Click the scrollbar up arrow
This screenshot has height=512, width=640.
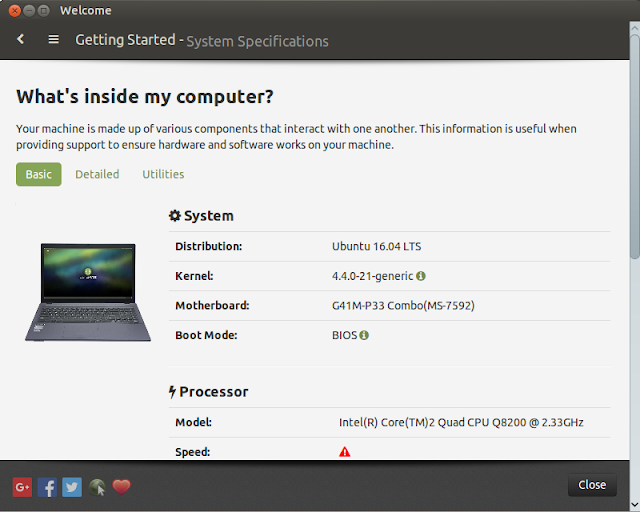(635, 29)
